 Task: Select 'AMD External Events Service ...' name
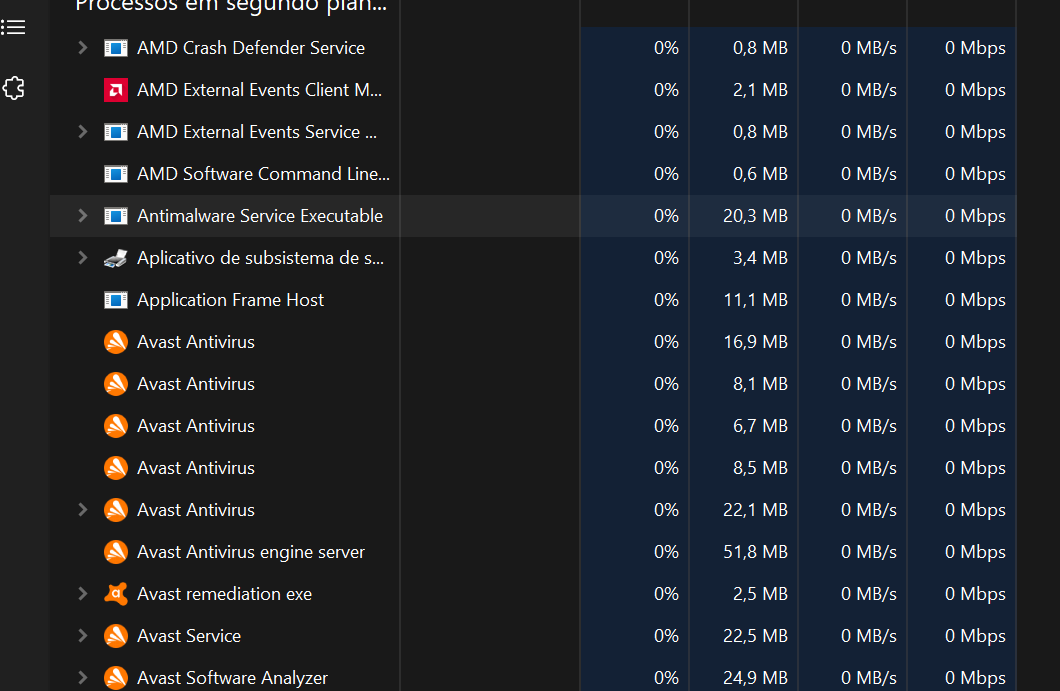[257, 132]
